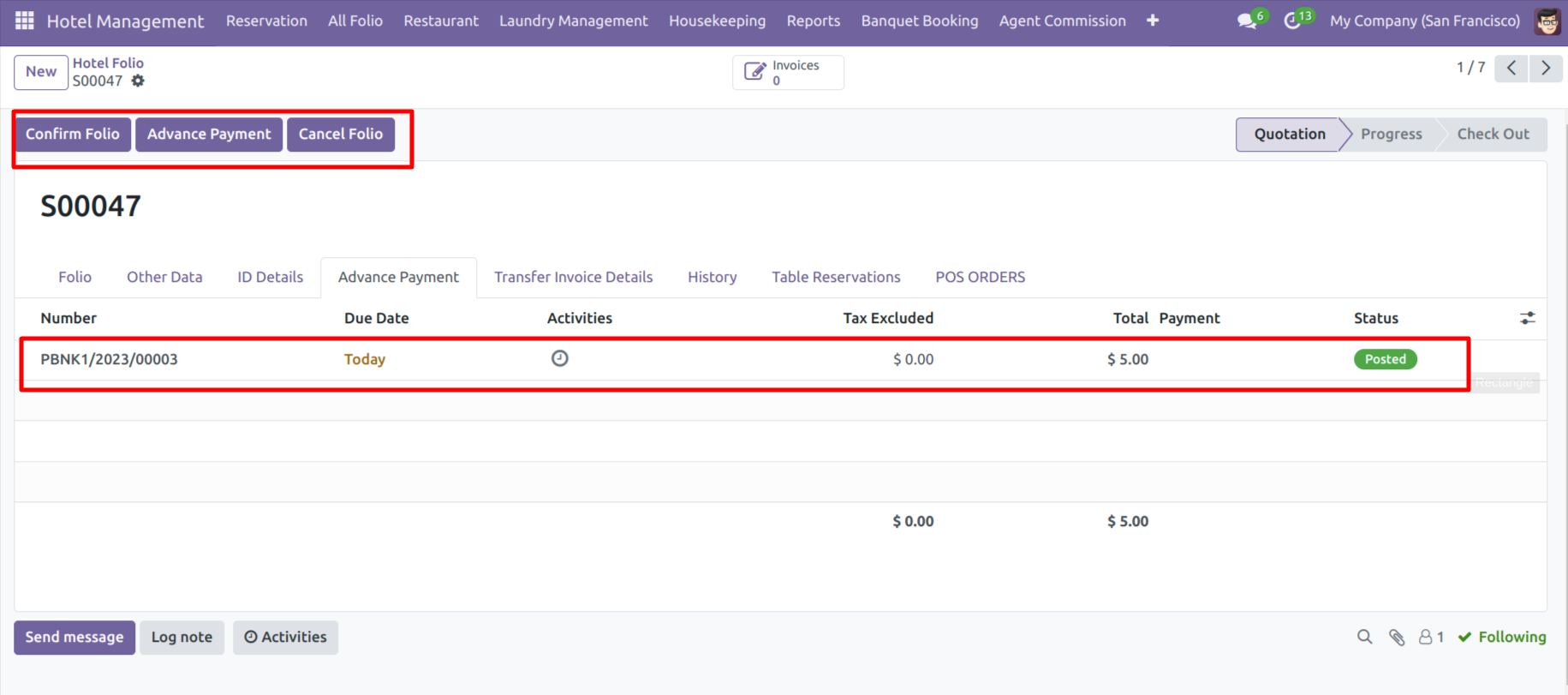The height and width of the screenshot is (695, 1568).
Task: Switch to the Transfer Invoice Details tab
Action: (573, 277)
